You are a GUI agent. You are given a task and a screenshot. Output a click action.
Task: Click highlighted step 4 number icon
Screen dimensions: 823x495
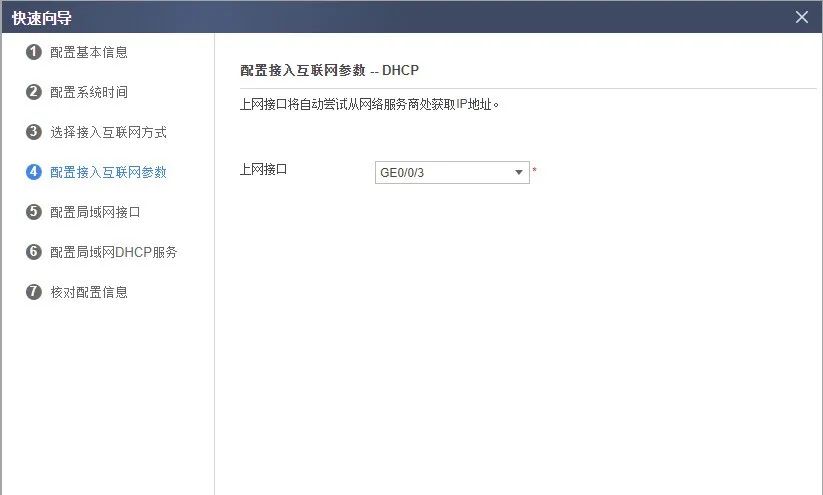pyautogui.click(x=34, y=172)
